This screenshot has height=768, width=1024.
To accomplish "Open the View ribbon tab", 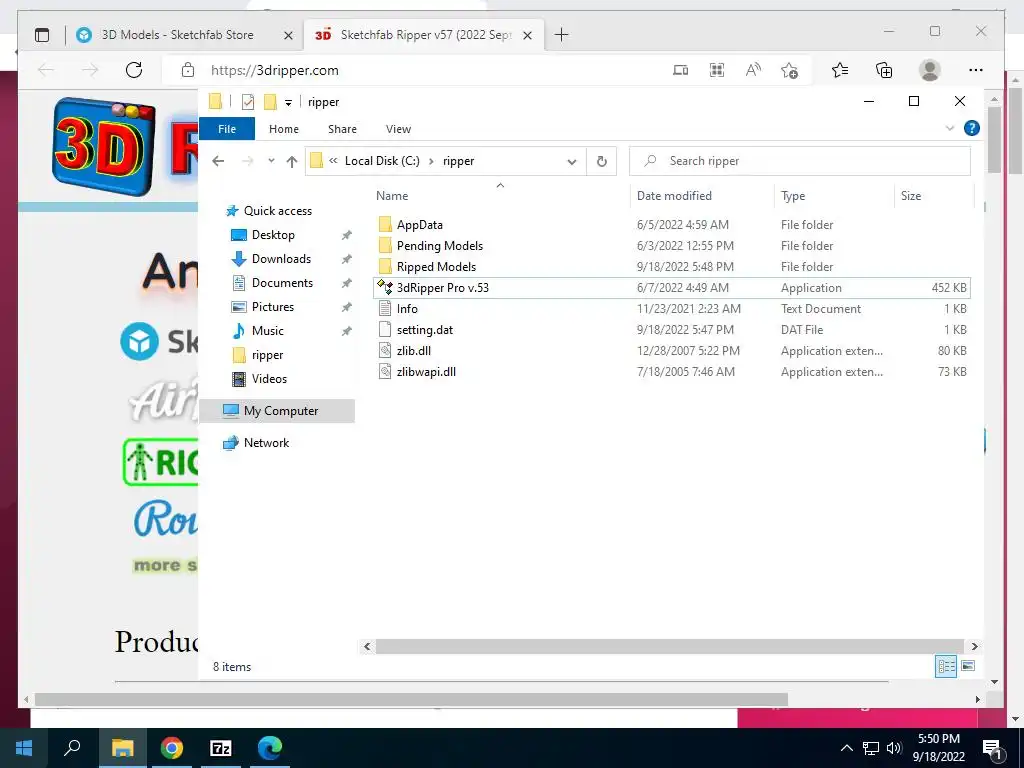I will 398,129.
